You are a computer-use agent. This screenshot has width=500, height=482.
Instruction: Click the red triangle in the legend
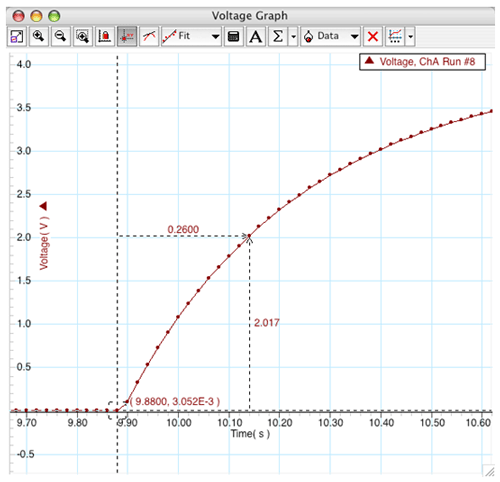coord(369,61)
